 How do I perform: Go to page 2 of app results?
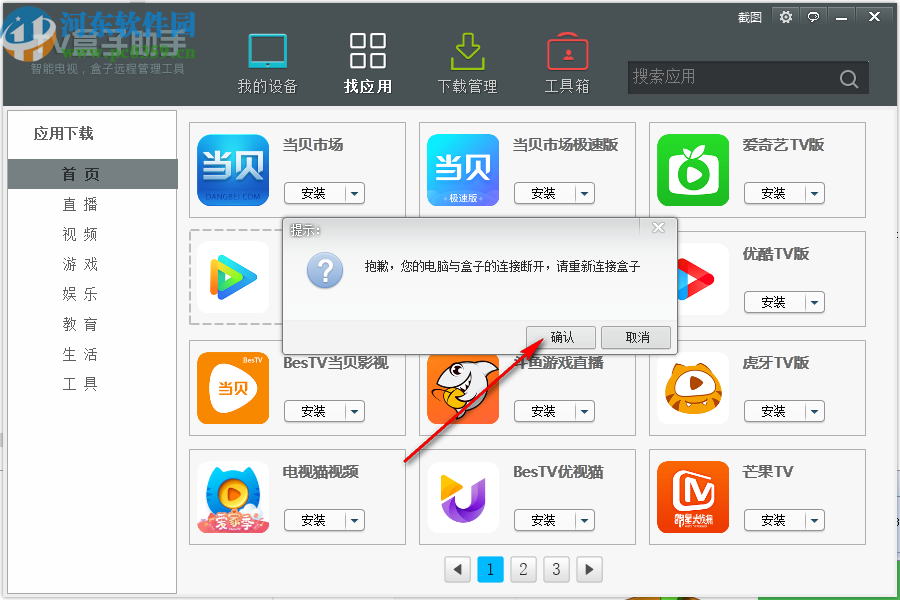coord(523,569)
